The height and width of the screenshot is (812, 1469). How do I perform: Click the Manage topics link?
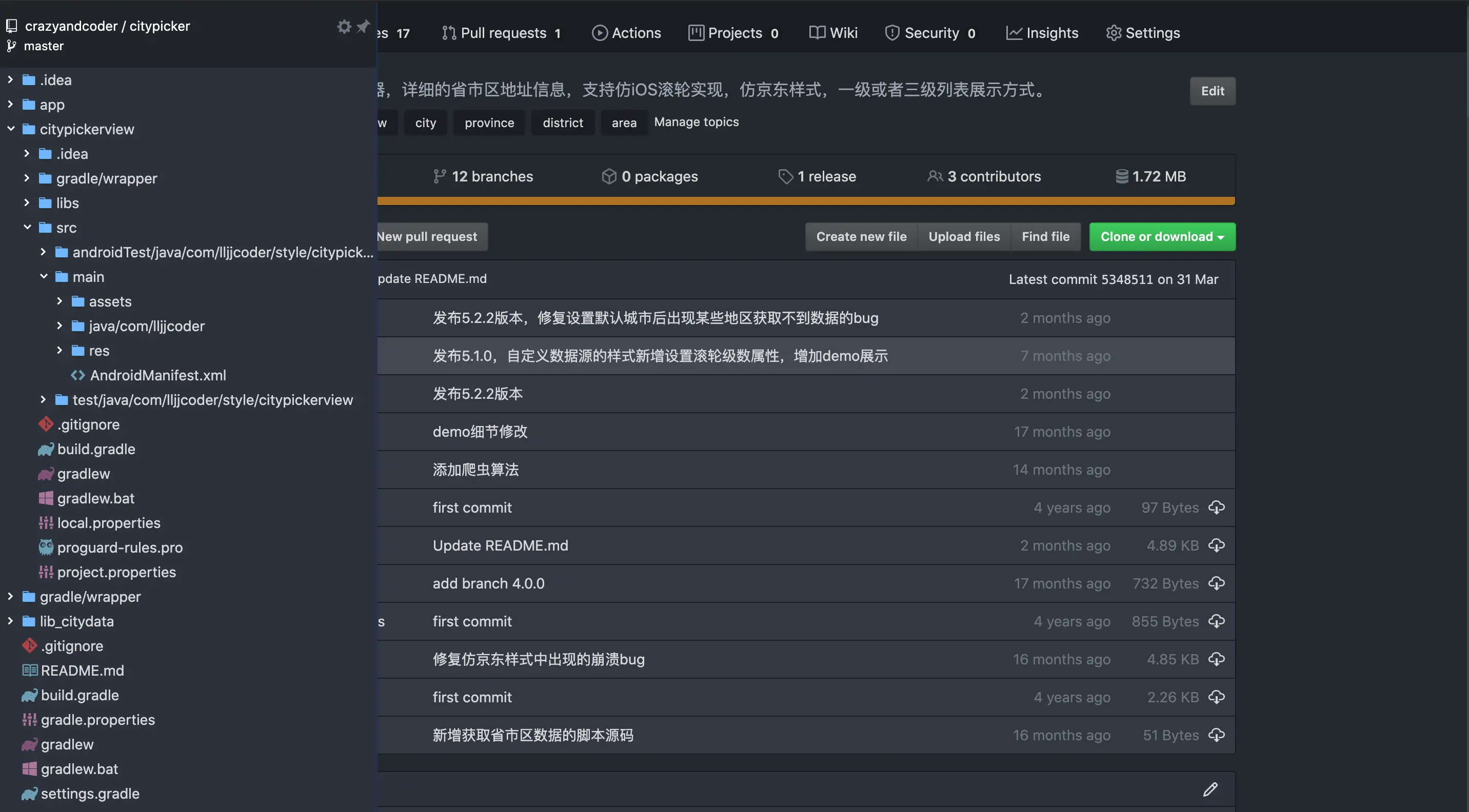(696, 122)
